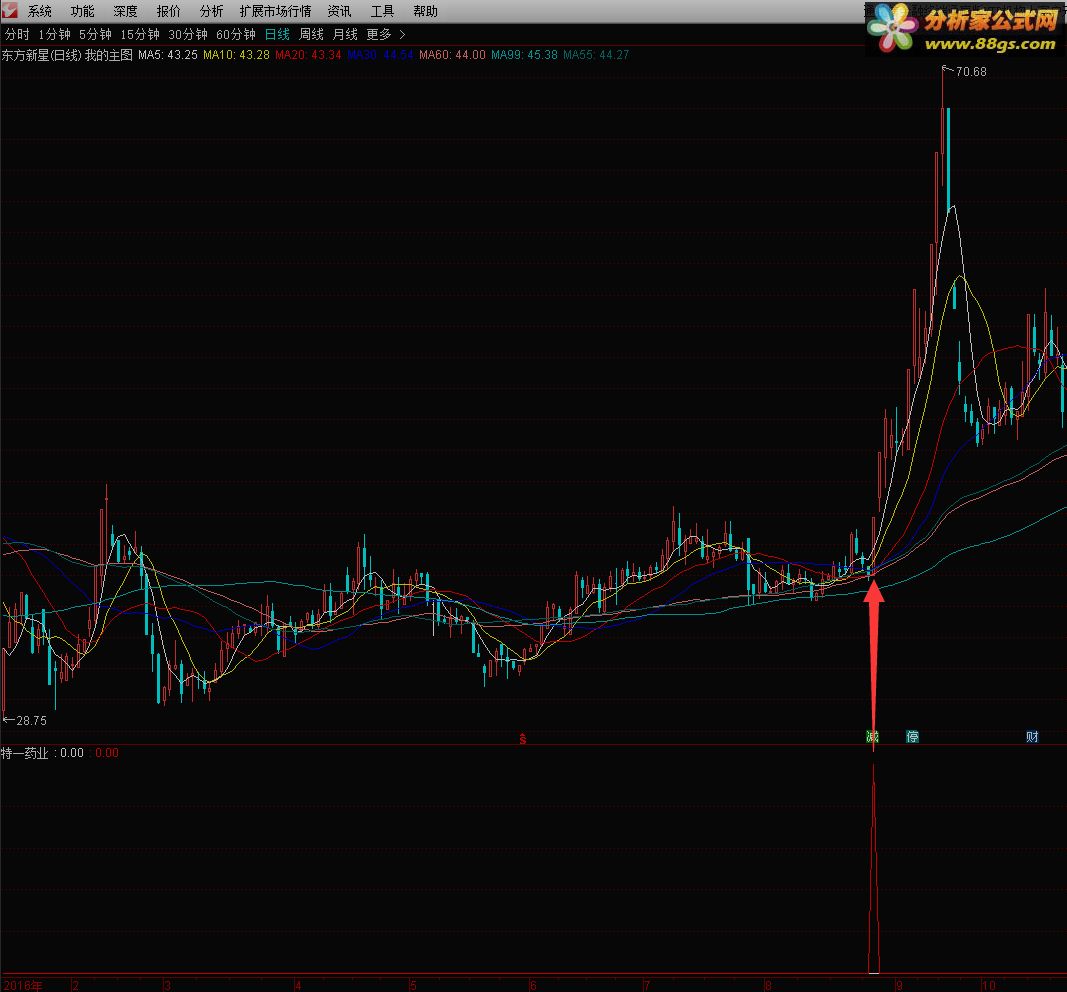This screenshot has width=1067, height=992.
Task: Click the red signal spike in sub-chart
Action: (x=874, y=870)
